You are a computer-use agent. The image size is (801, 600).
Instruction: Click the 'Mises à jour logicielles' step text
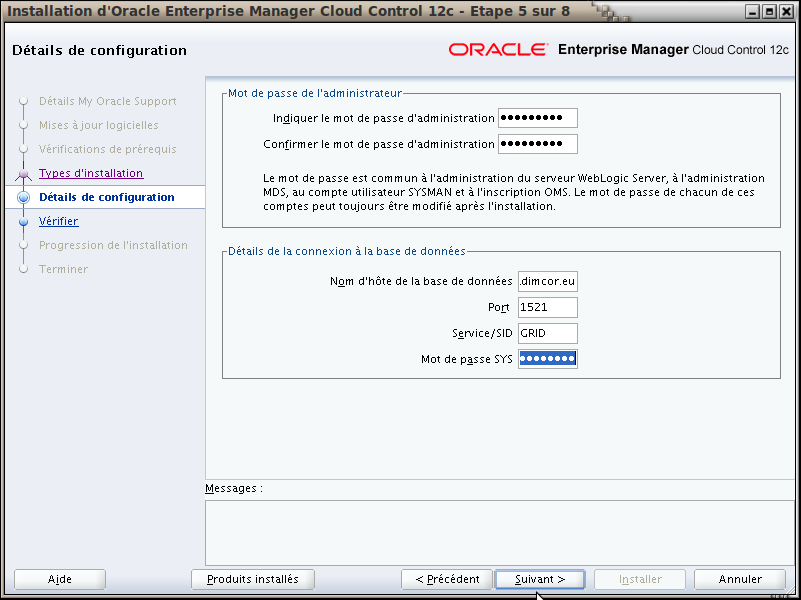click(x=99, y=125)
